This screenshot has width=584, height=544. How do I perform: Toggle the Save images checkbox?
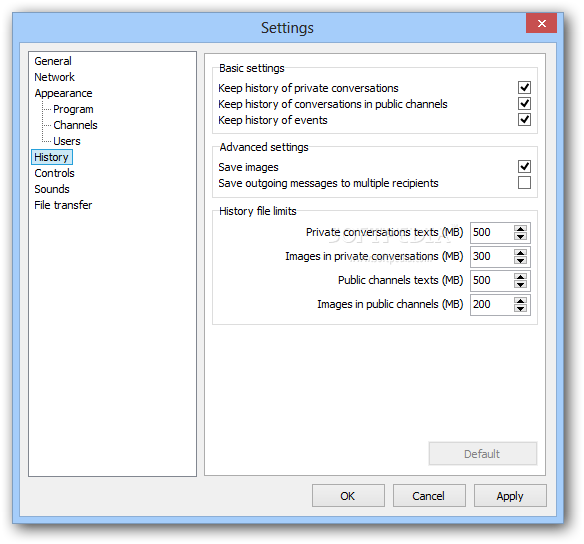click(x=524, y=166)
